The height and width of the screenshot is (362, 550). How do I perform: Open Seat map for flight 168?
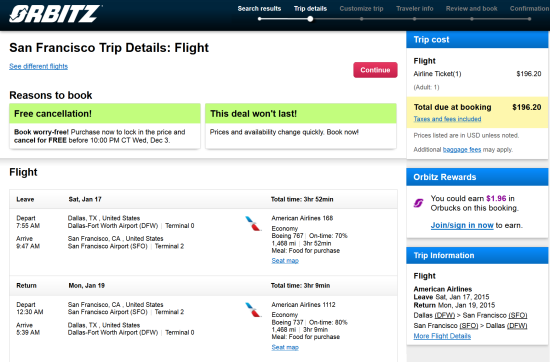coord(285,261)
